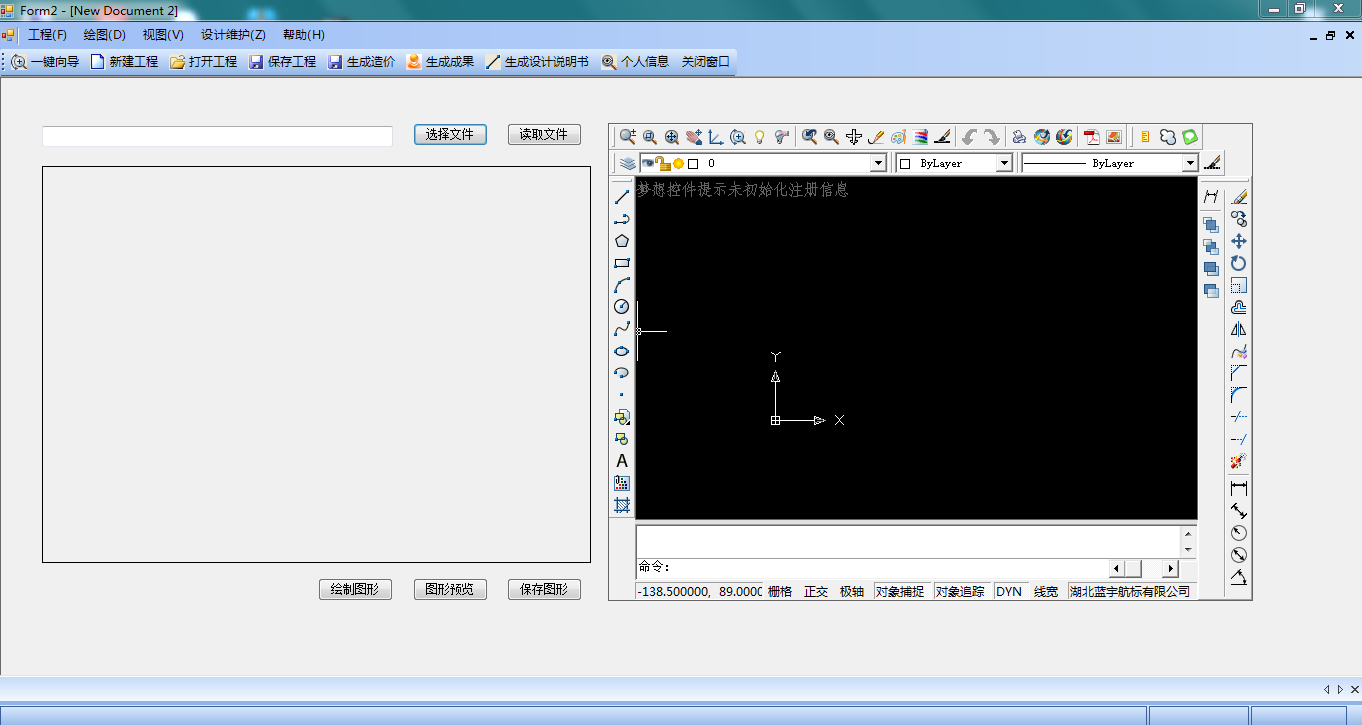Image resolution: width=1362 pixels, height=725 pixels.
Task: Toggle 栅格 grid mode
Action: point(780,592)
